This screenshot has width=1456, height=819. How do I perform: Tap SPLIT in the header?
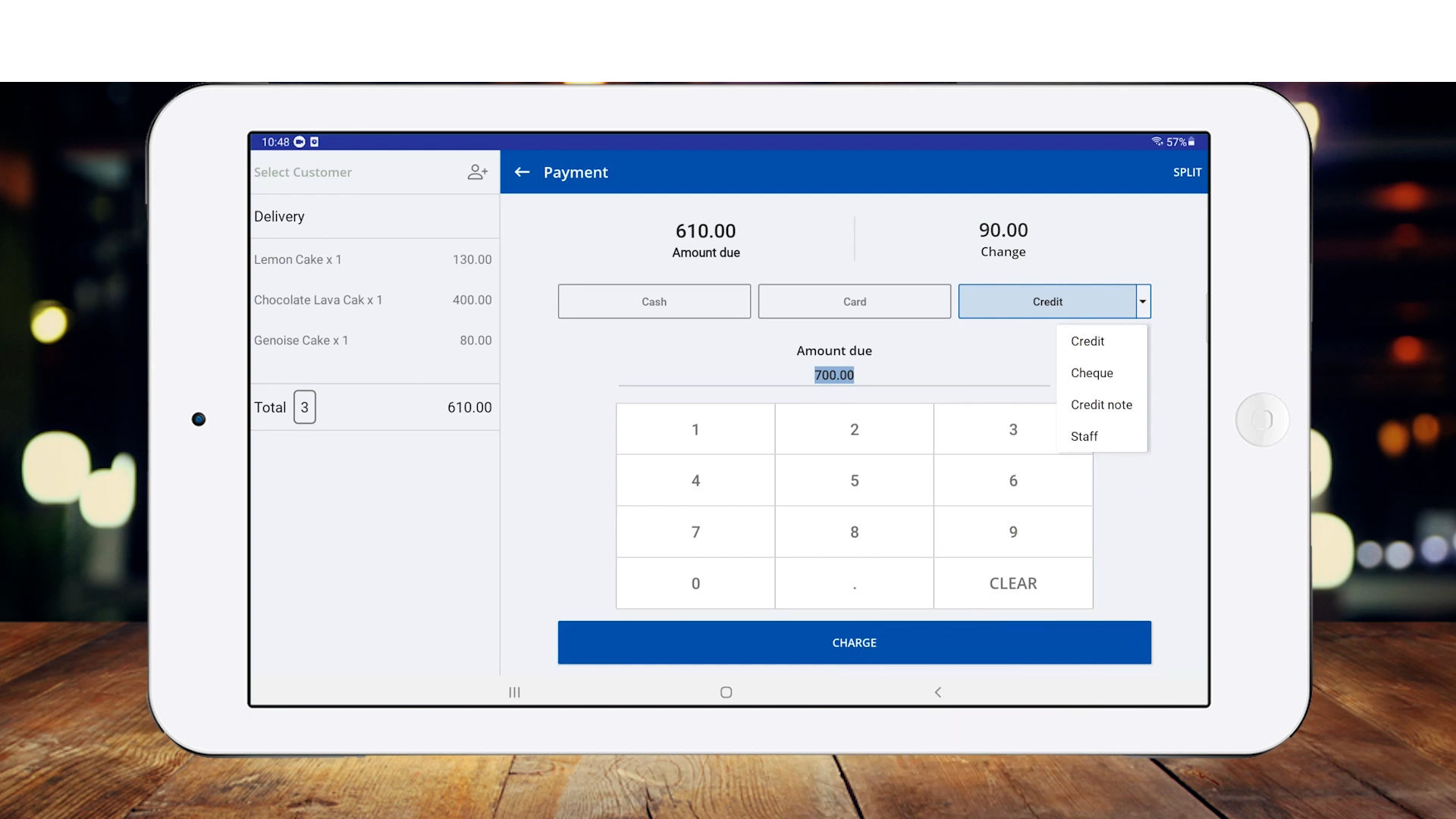1187,172
